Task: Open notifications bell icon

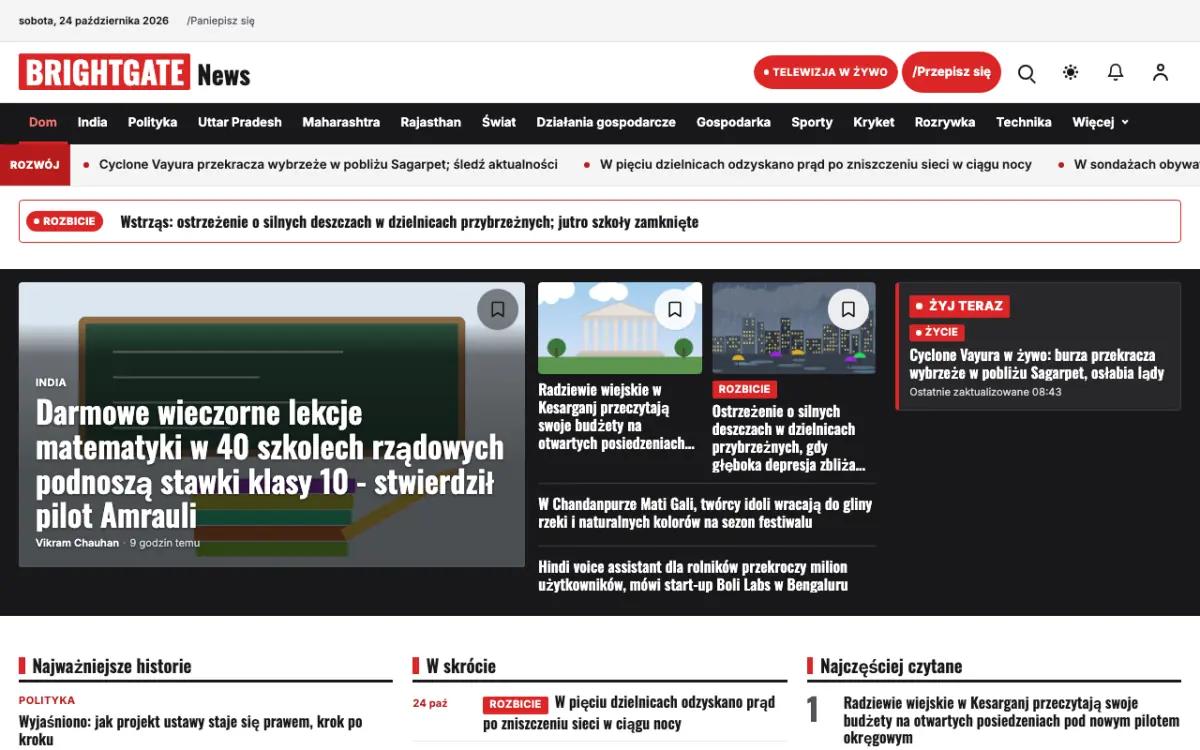Action: point(1116,73)
